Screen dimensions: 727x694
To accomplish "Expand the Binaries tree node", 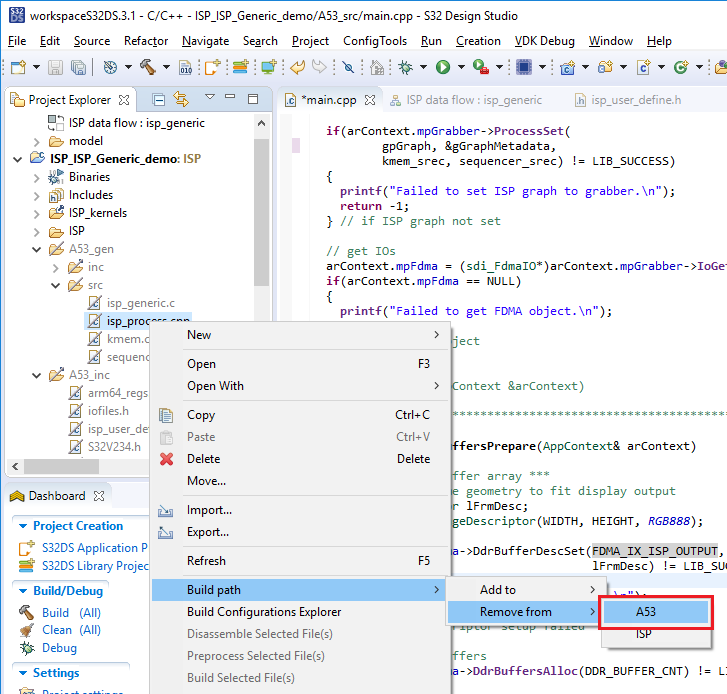I will pyautogui.click(x=37, y=177).
